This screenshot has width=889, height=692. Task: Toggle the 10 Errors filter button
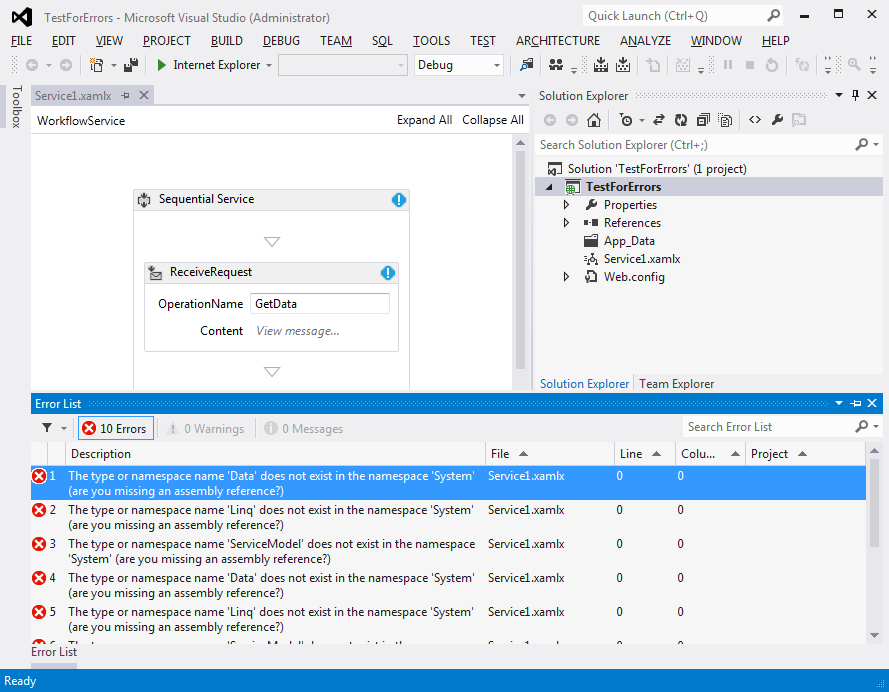(x=116, y=428)
